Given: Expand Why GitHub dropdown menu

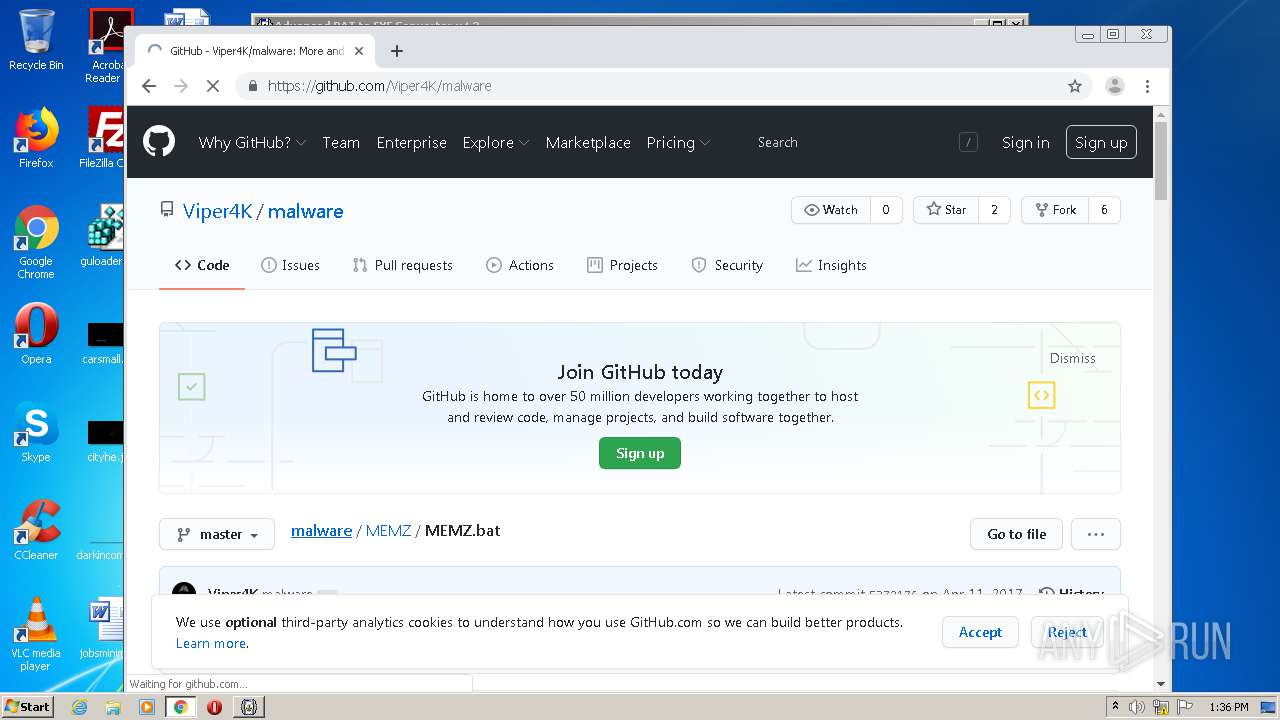Looking at the screenshot, I should (252, 142).
